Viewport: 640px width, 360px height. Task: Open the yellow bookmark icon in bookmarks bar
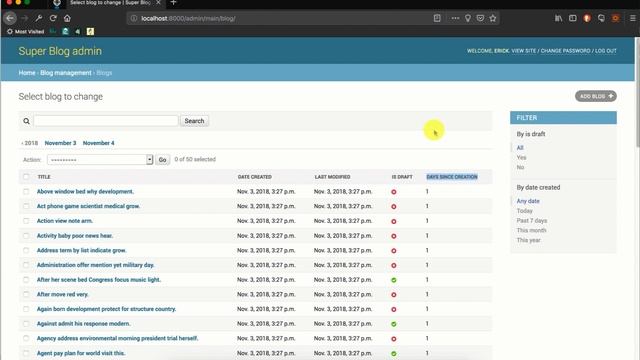[x=90, y=31]
